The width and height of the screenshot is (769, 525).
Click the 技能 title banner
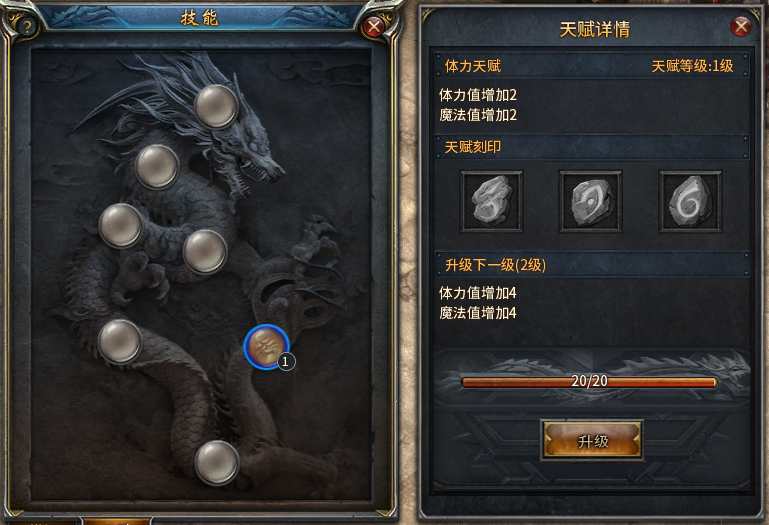coord(200,18)
